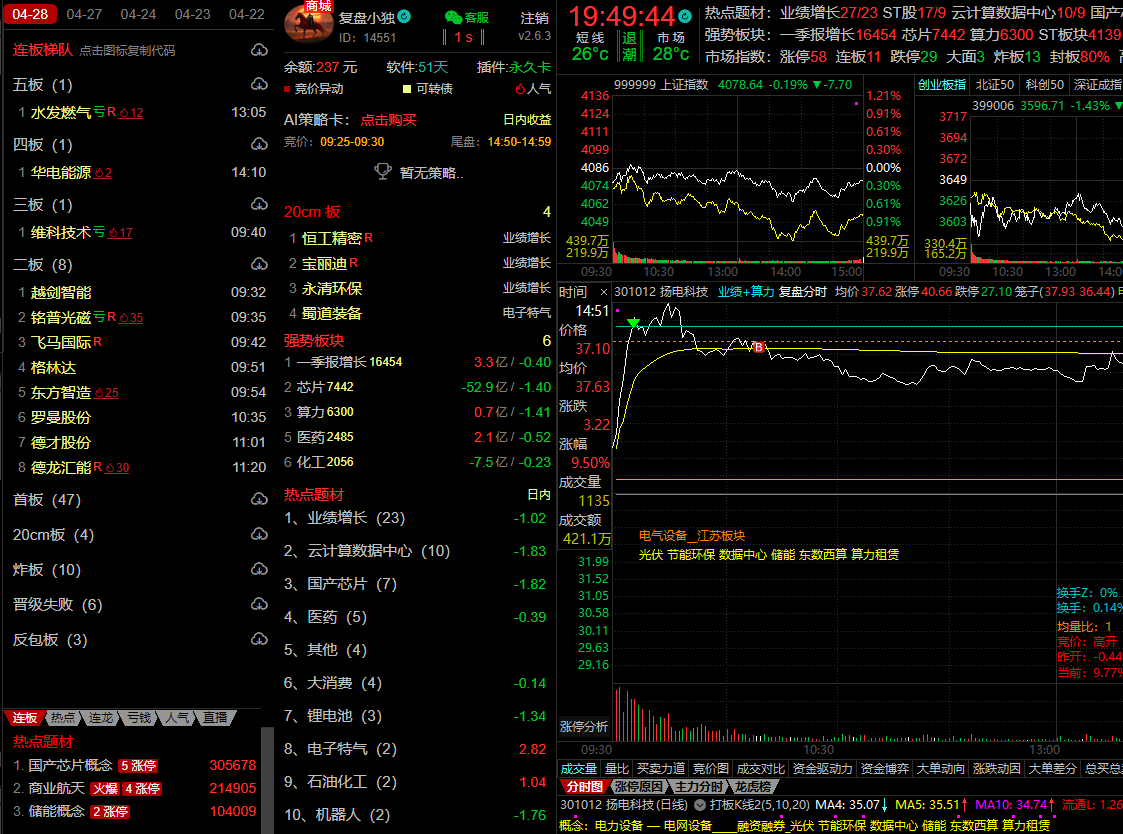Click refresh icon next to 复盘小独
The height and width of the screenshot is (834, 1123).
click(404, 17)
